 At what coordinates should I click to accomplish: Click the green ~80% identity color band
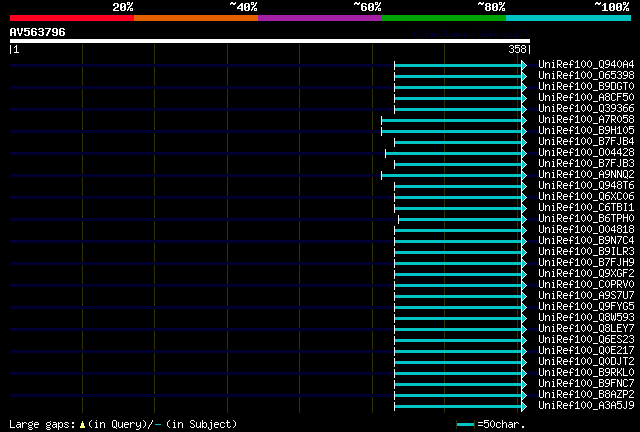444,18
